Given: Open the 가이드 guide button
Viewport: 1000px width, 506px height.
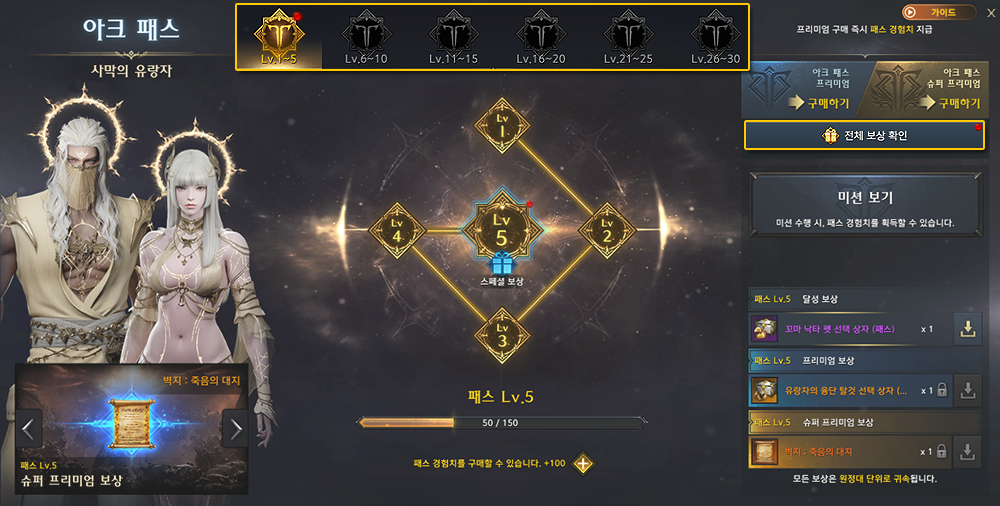Looking at the screenshot, I should [939, 12].
